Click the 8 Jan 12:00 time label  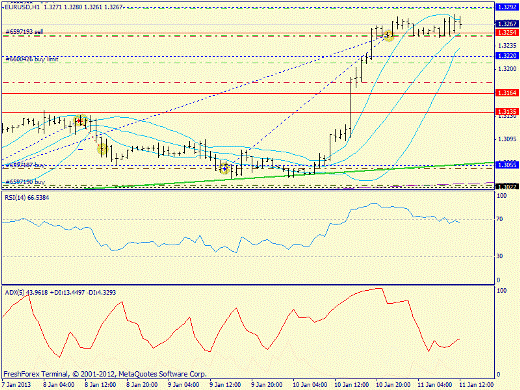pos(101,385)
